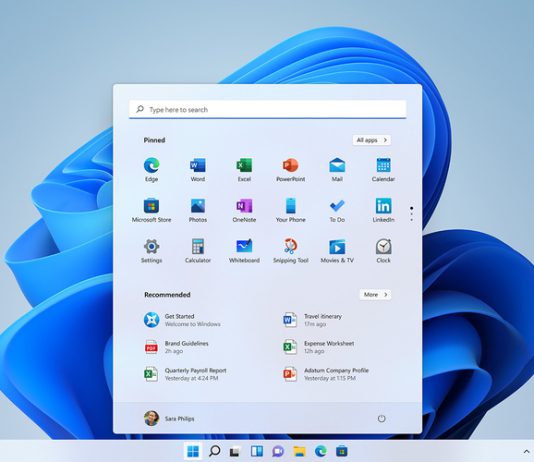This screenshot has width=534, height=462.
Task: Click the power button icon
Action: click(x=381, y=418)
